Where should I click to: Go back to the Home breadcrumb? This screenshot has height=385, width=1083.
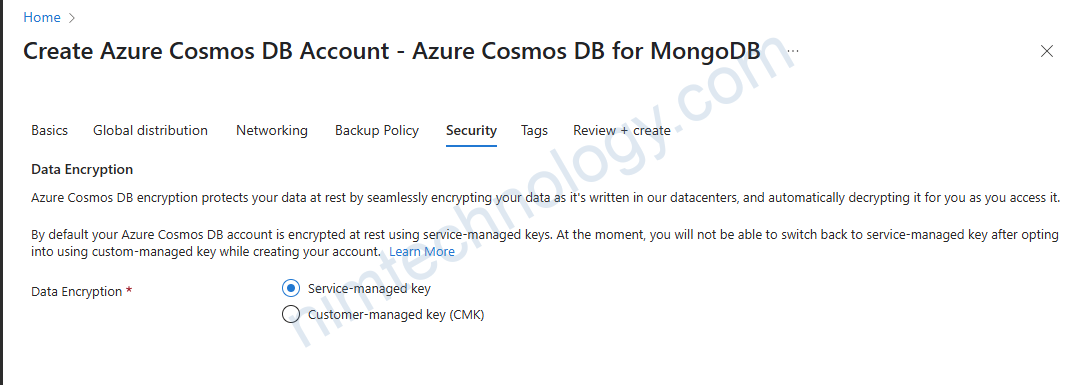(x=41, y=17)
